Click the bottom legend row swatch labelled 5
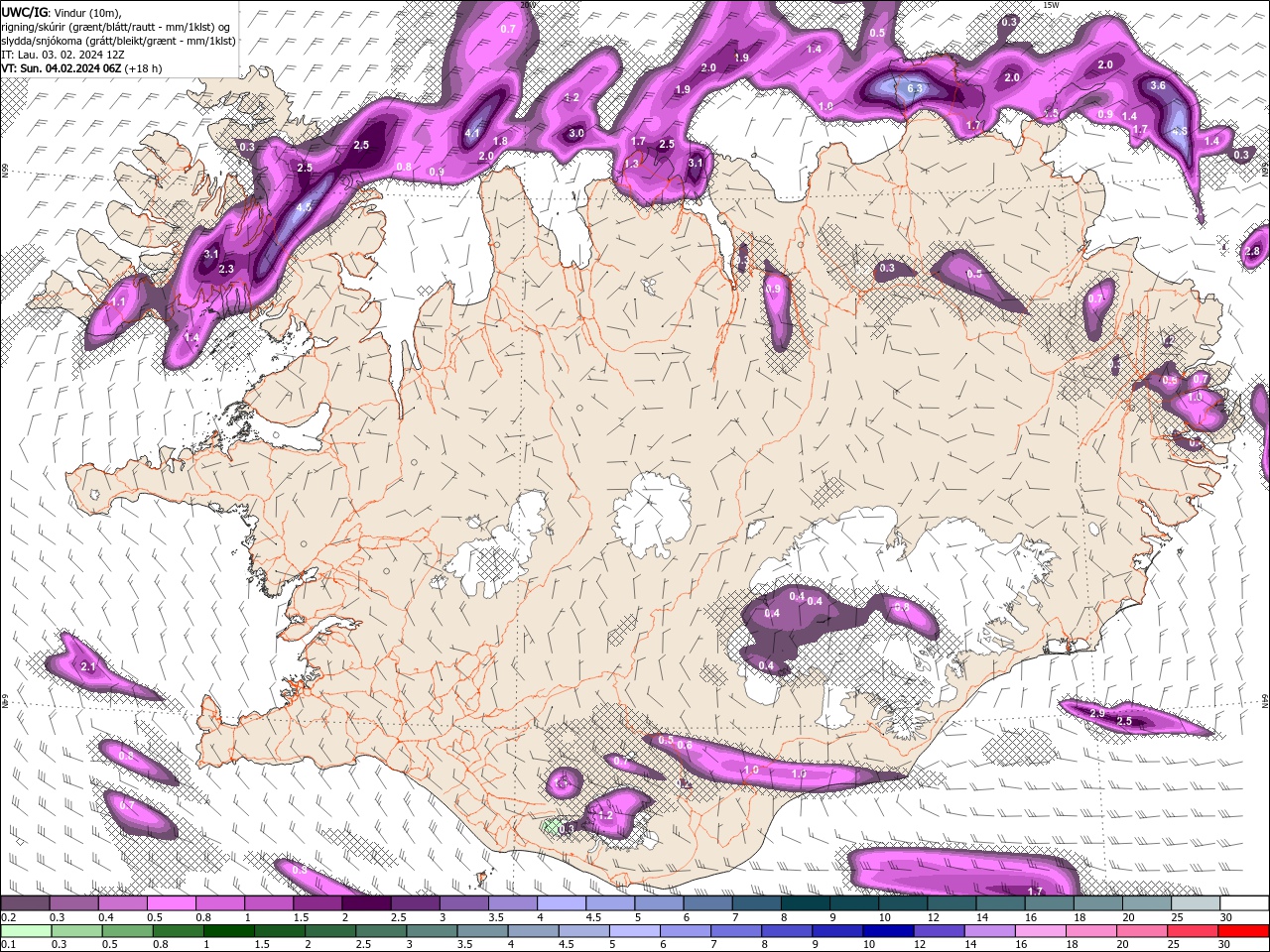The width and height of the screenshot is (1270, 952). [635, 930]
